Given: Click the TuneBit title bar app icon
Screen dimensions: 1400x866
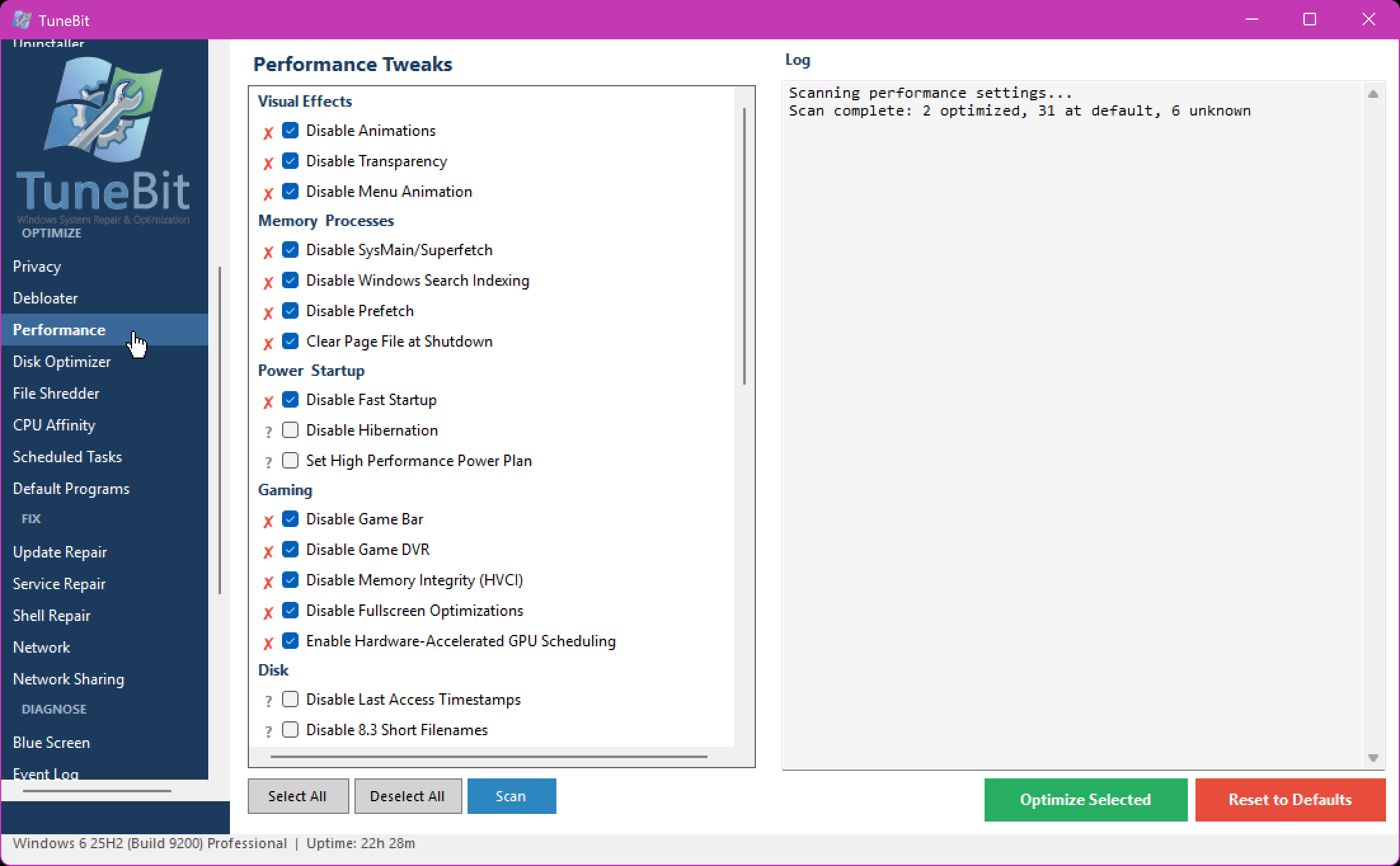Looking at the screenshot, I should (x=22, y=20).
